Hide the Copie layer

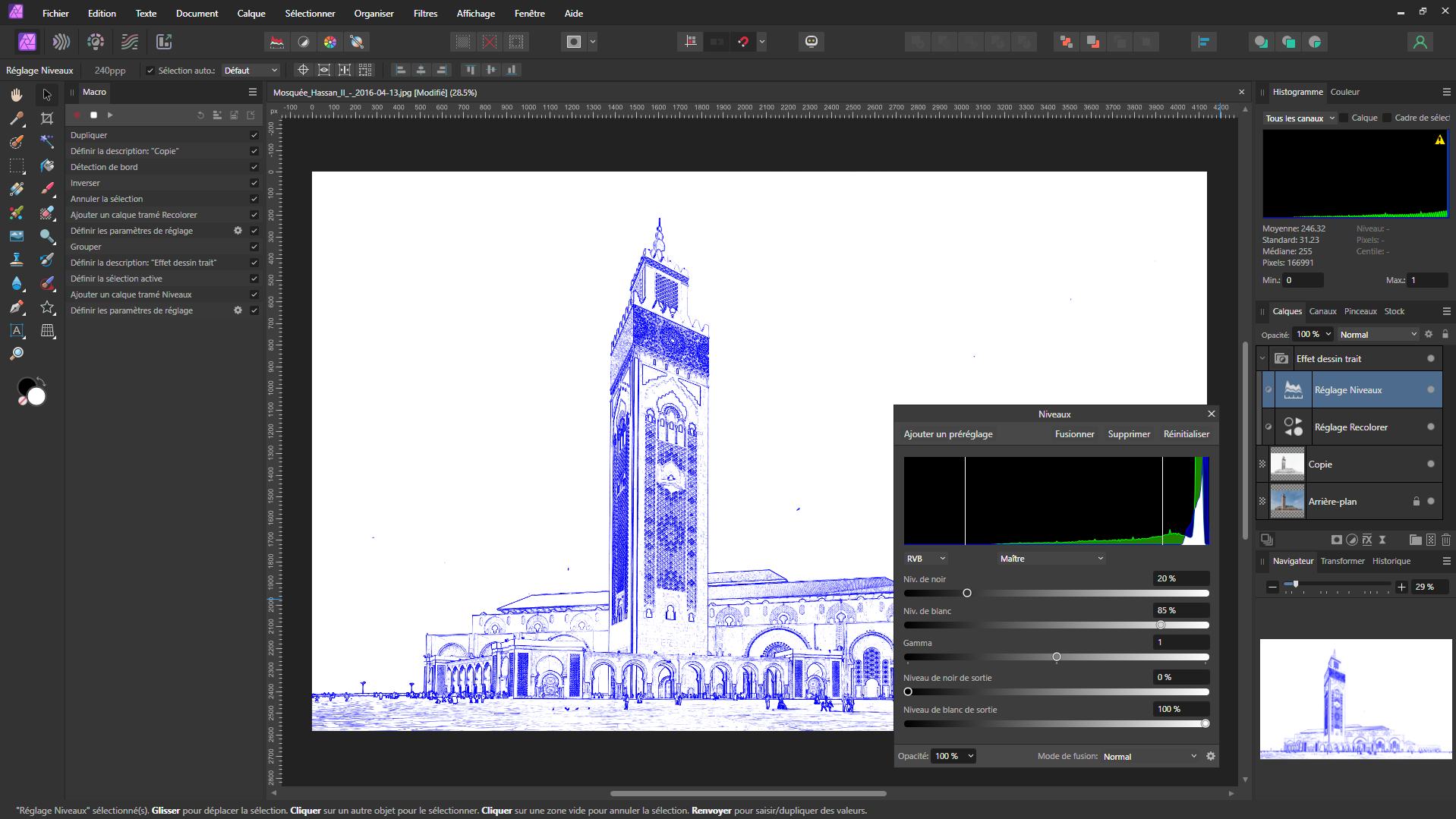coord(1430,464)
